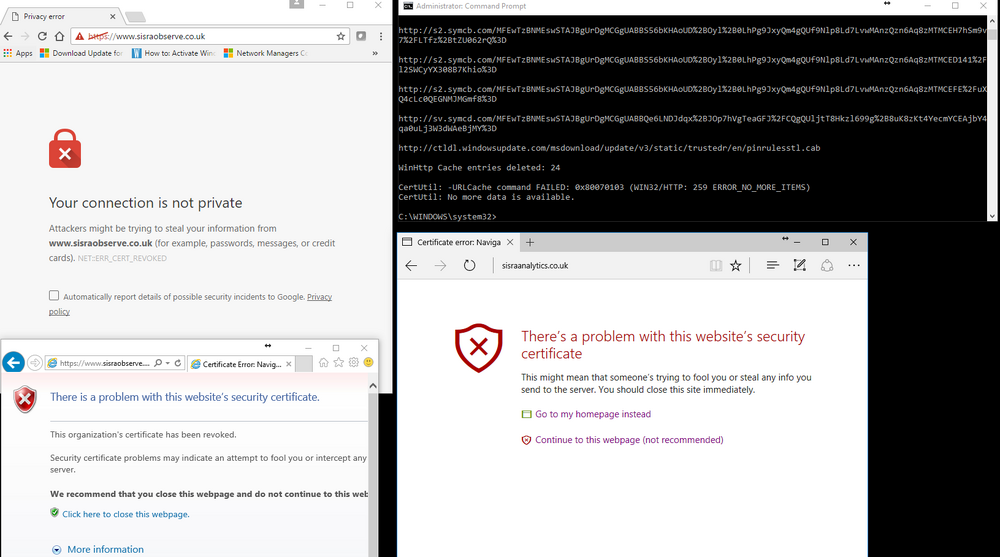
Task: Select Edge 'Certificate error: Naviga' tab
Action: click(458, 242)
